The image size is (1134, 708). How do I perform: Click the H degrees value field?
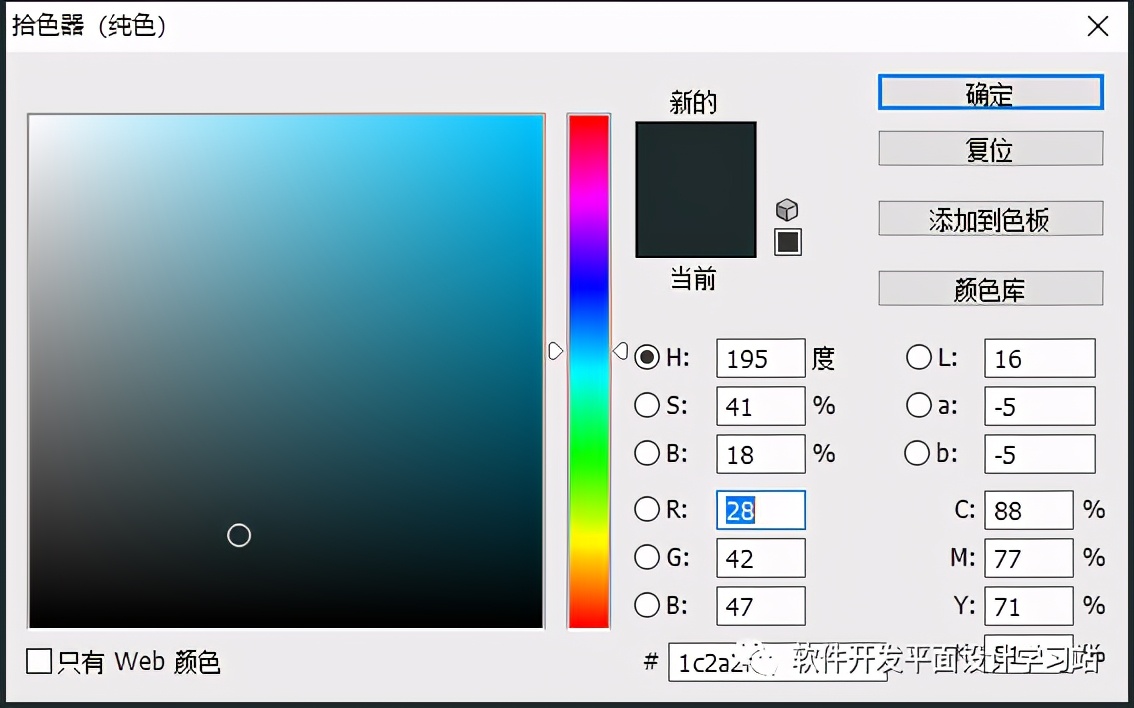click(x=760, y=358)
